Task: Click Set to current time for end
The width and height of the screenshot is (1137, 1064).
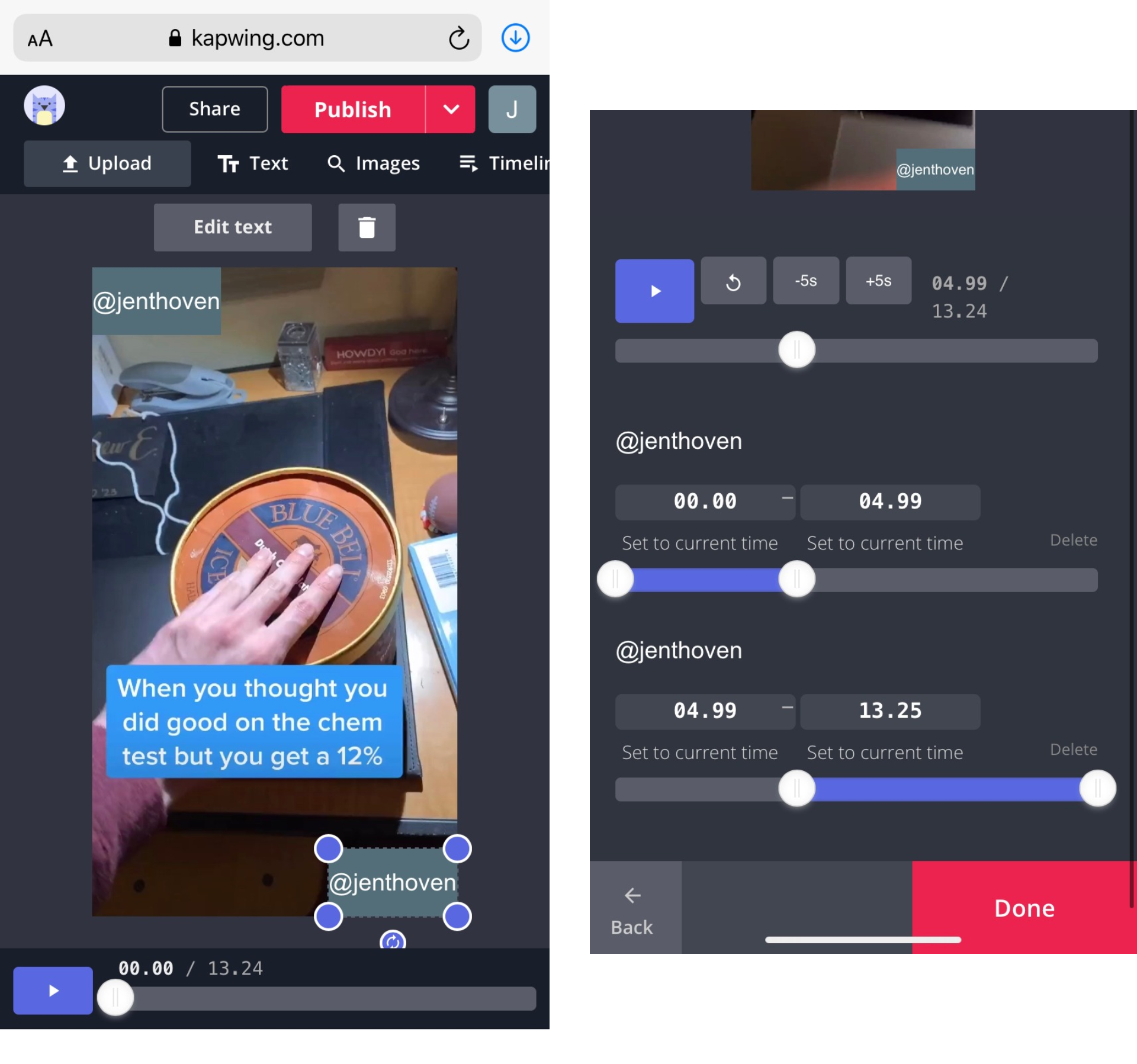Action: 885,542
